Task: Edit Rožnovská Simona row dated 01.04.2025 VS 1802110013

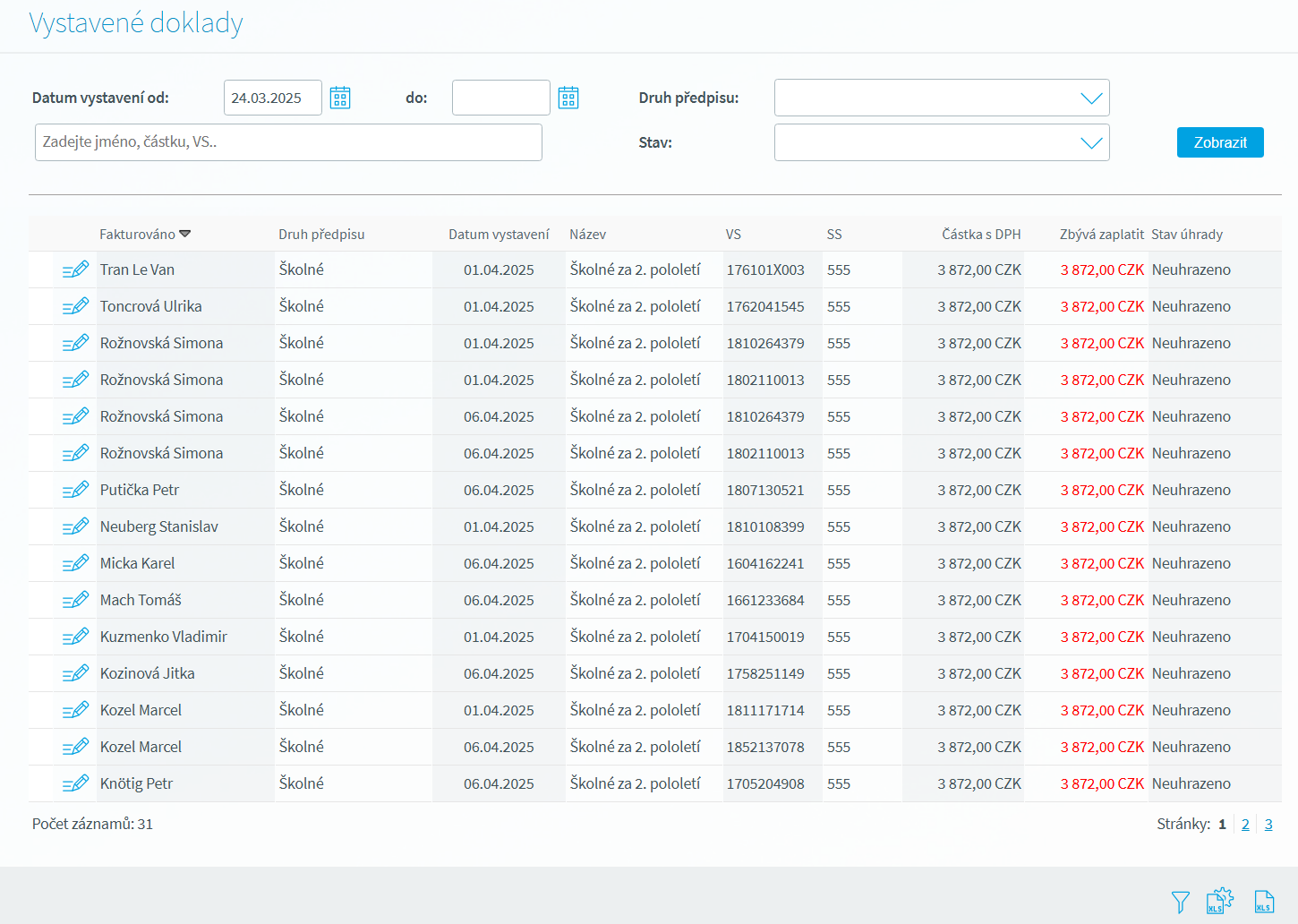Action: point(75,380)
